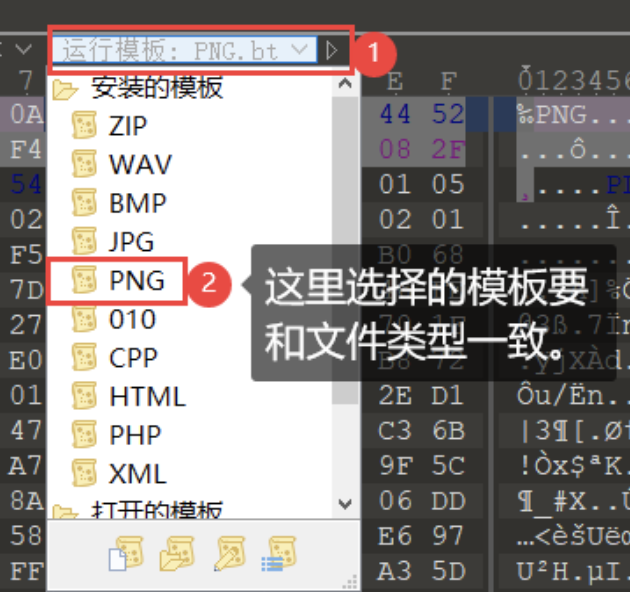Pick the HTML template from list
Screen dimensions: 630x592
coord(147,396)
